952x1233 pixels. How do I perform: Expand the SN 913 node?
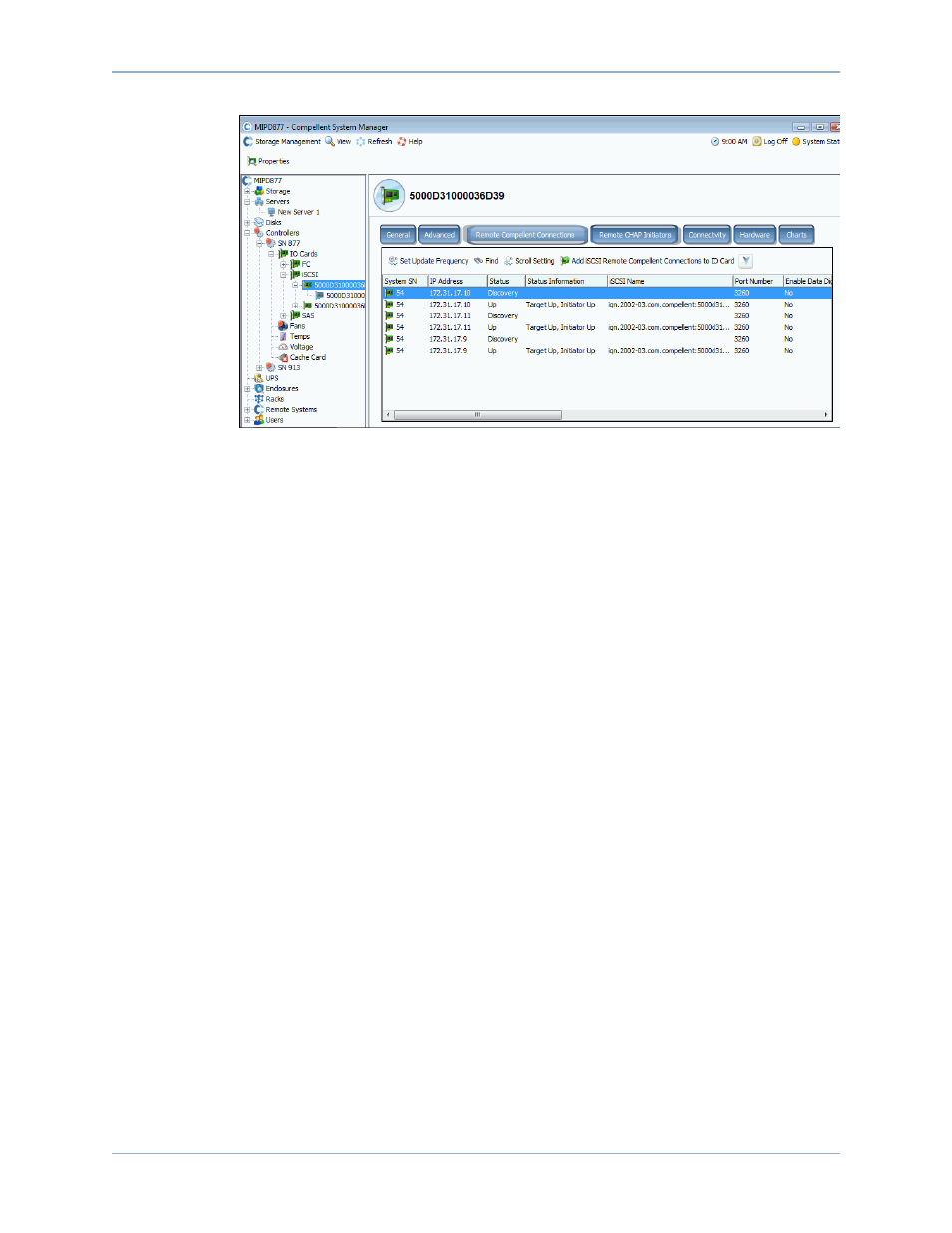tap(260, 368)
